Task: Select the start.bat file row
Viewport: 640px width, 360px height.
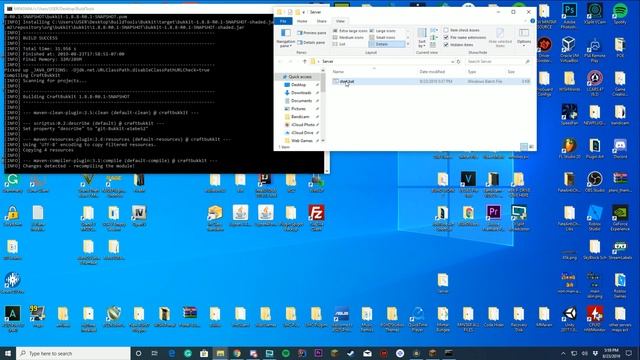Action: click(x=432, y=82)
